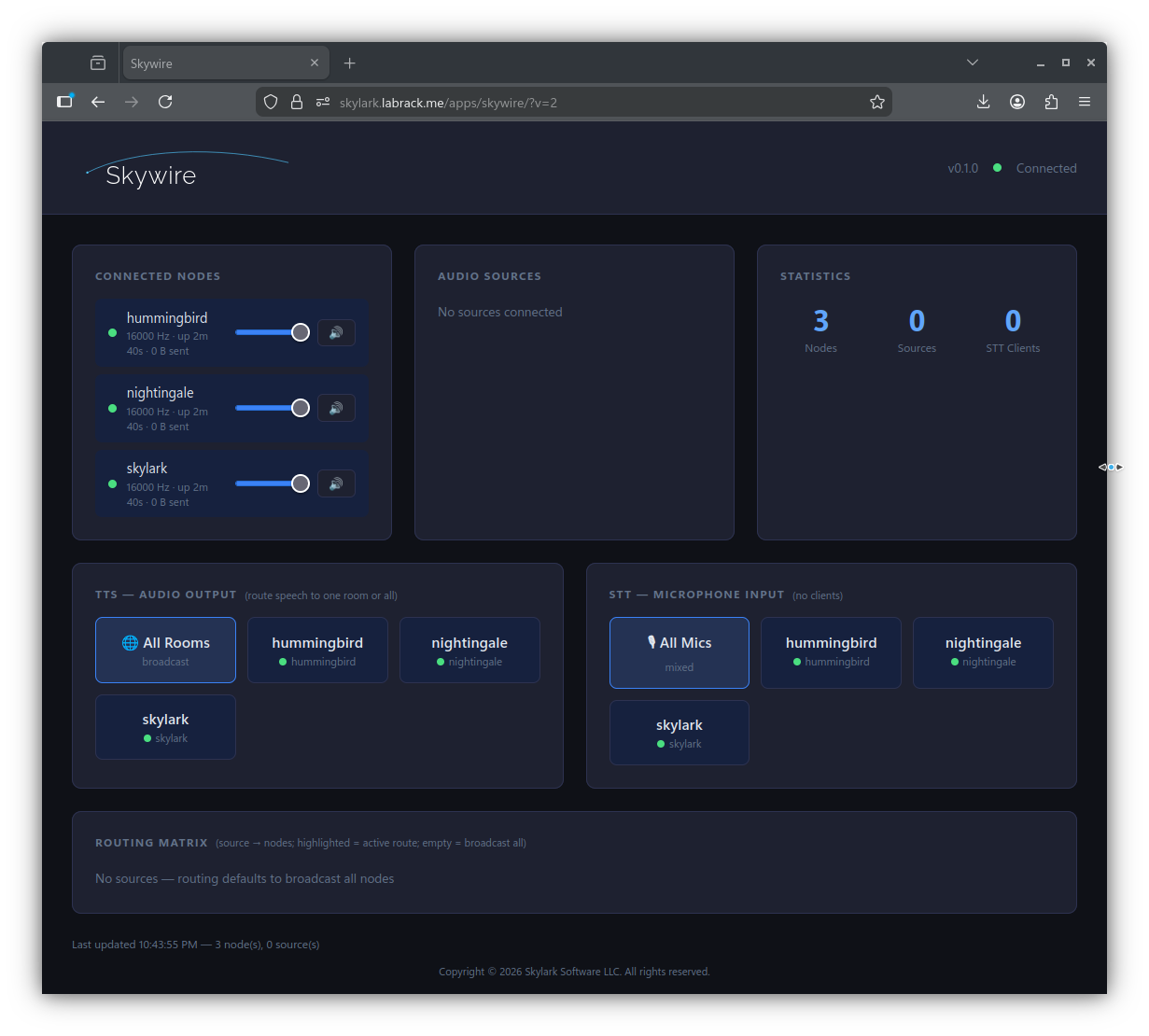Toggle STT microphone input for skylark
Screen dimensions: 1149x1036
[x=679, y=733]
